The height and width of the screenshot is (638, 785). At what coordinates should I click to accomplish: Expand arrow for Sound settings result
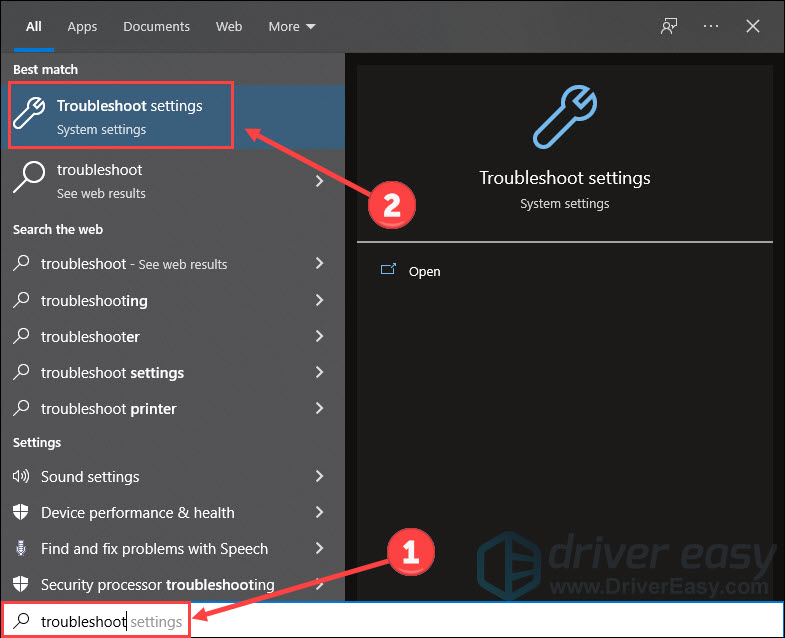(x=320, y=477)
